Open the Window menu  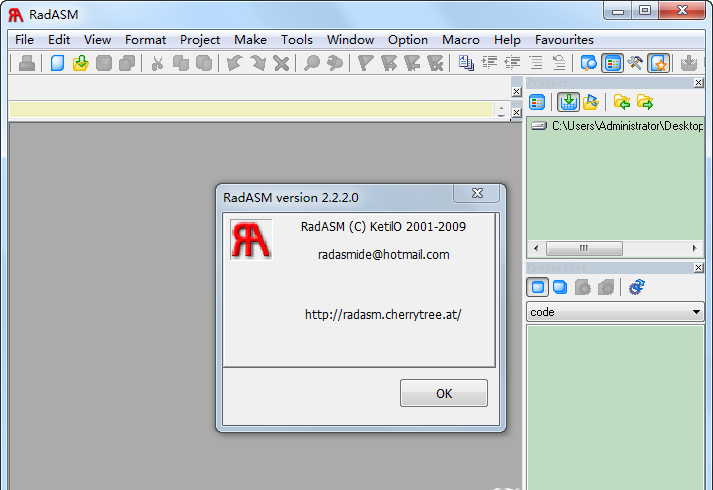point(351,40)
